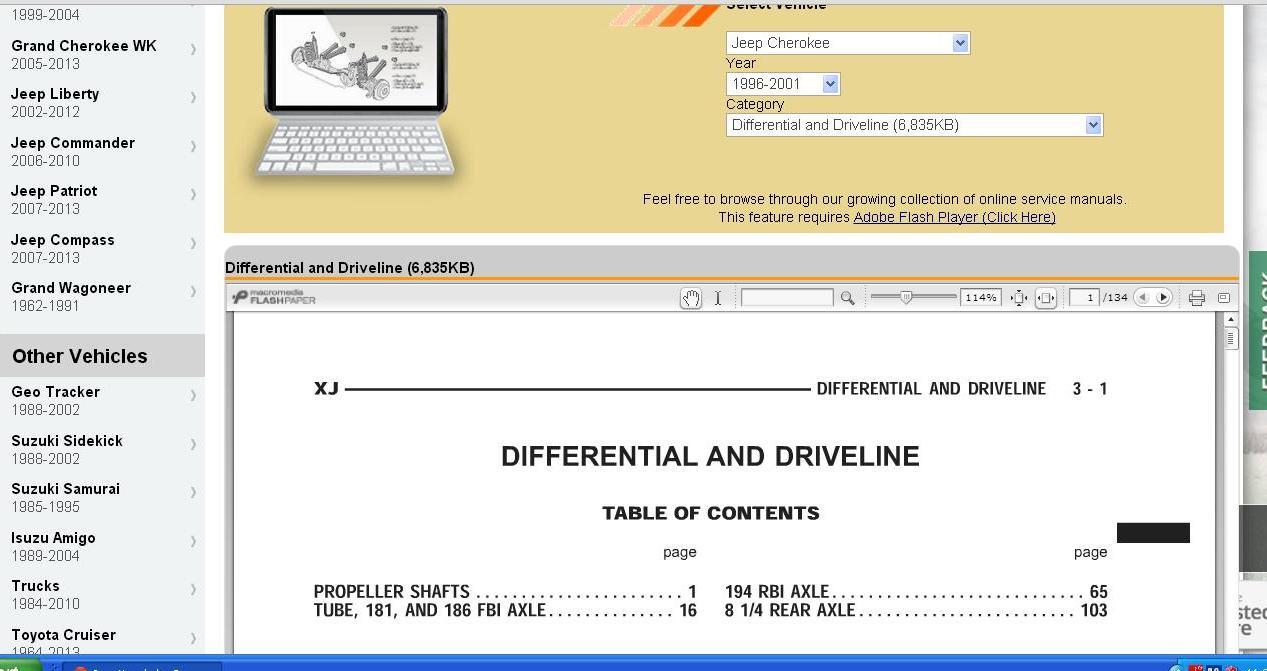Open Isuzu Amigo 1989-2004 link

point(102,547)
